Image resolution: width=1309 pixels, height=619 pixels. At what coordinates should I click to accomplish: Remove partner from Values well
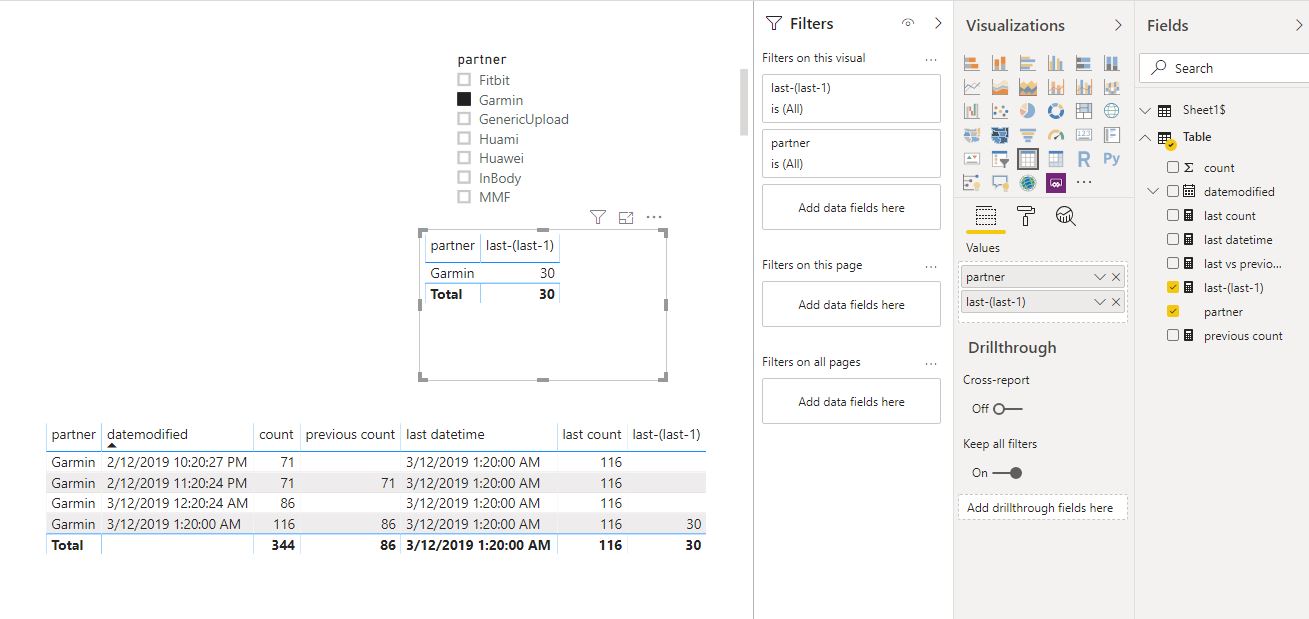[x=1116, y=277]
